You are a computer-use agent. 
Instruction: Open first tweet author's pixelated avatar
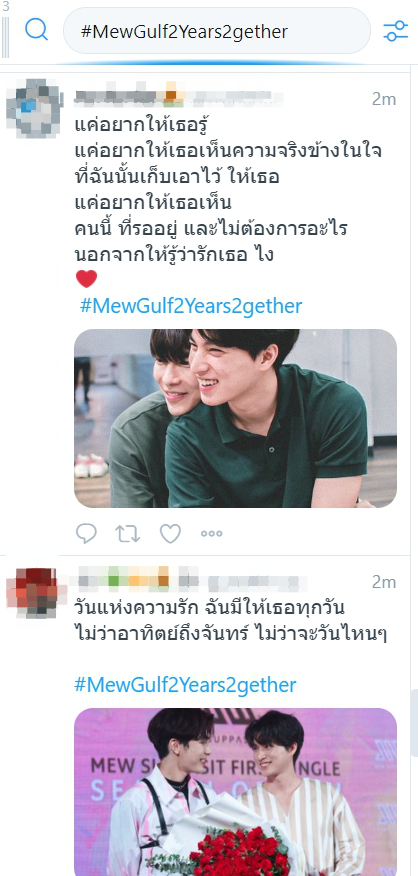(x=35, y=108)
